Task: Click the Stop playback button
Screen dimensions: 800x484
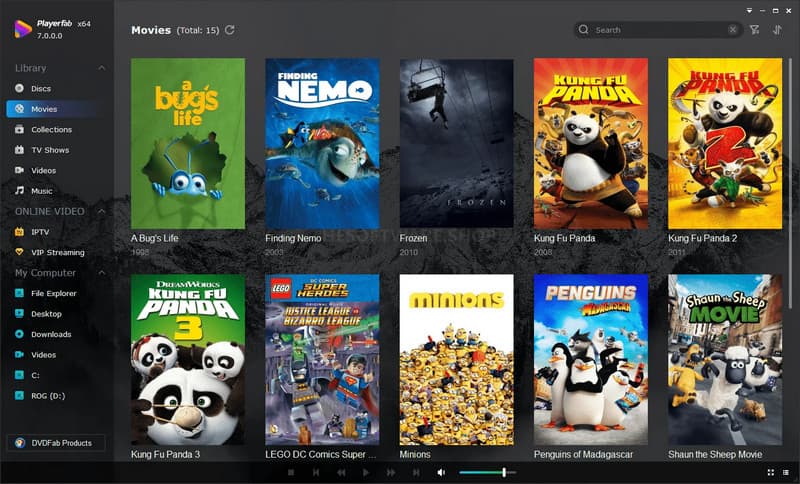Action: click(x=291, y=473)
